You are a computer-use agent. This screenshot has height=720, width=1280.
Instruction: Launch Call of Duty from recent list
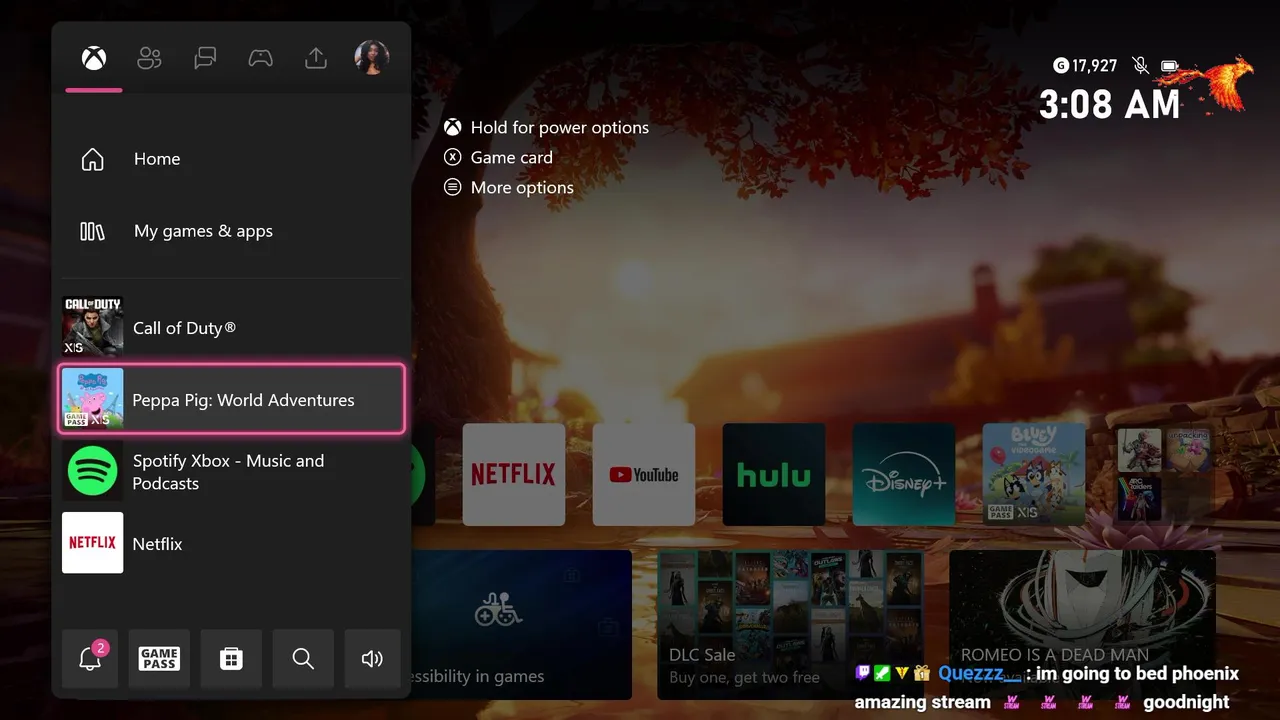click(x=231, y=328)
